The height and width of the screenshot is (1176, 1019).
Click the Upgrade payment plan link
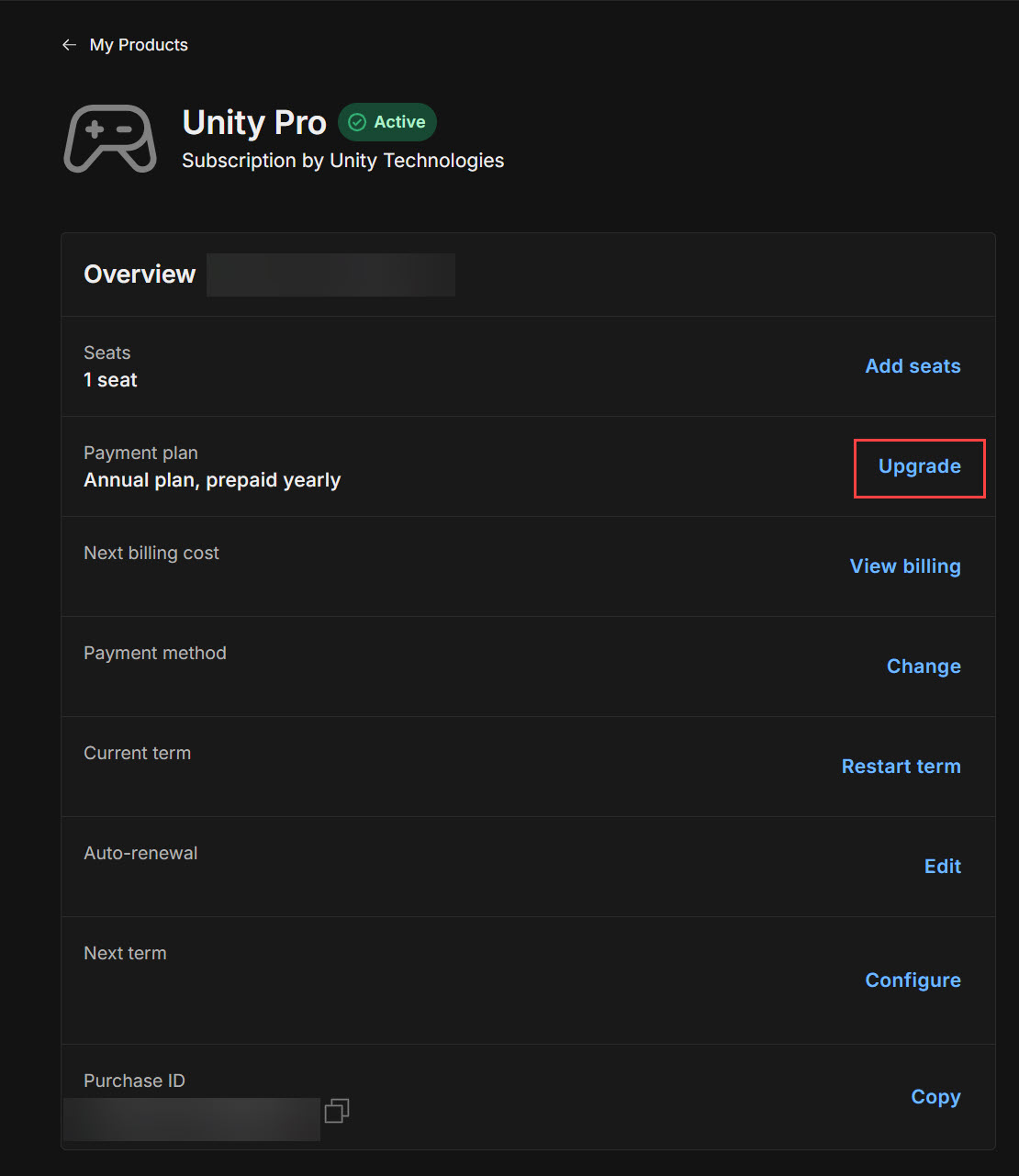(x=920, y=467)
